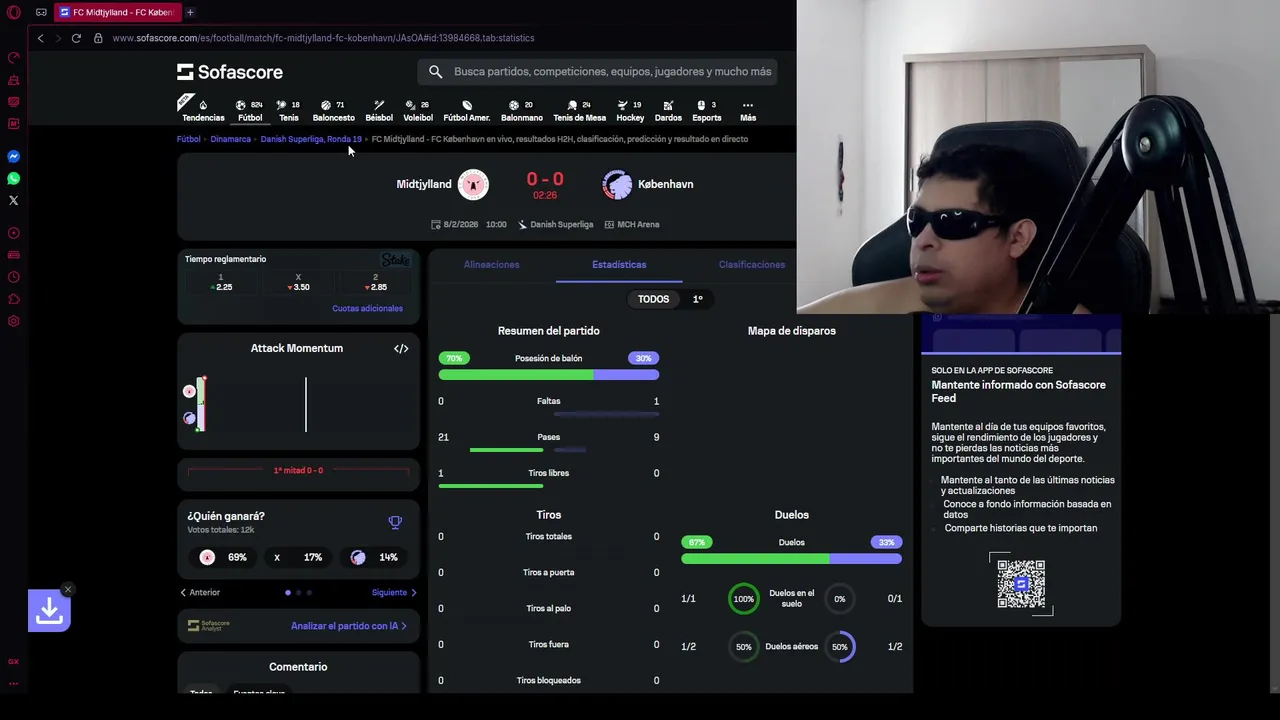
Task: Switch to the Alineaciones tab
Action: 491,264
